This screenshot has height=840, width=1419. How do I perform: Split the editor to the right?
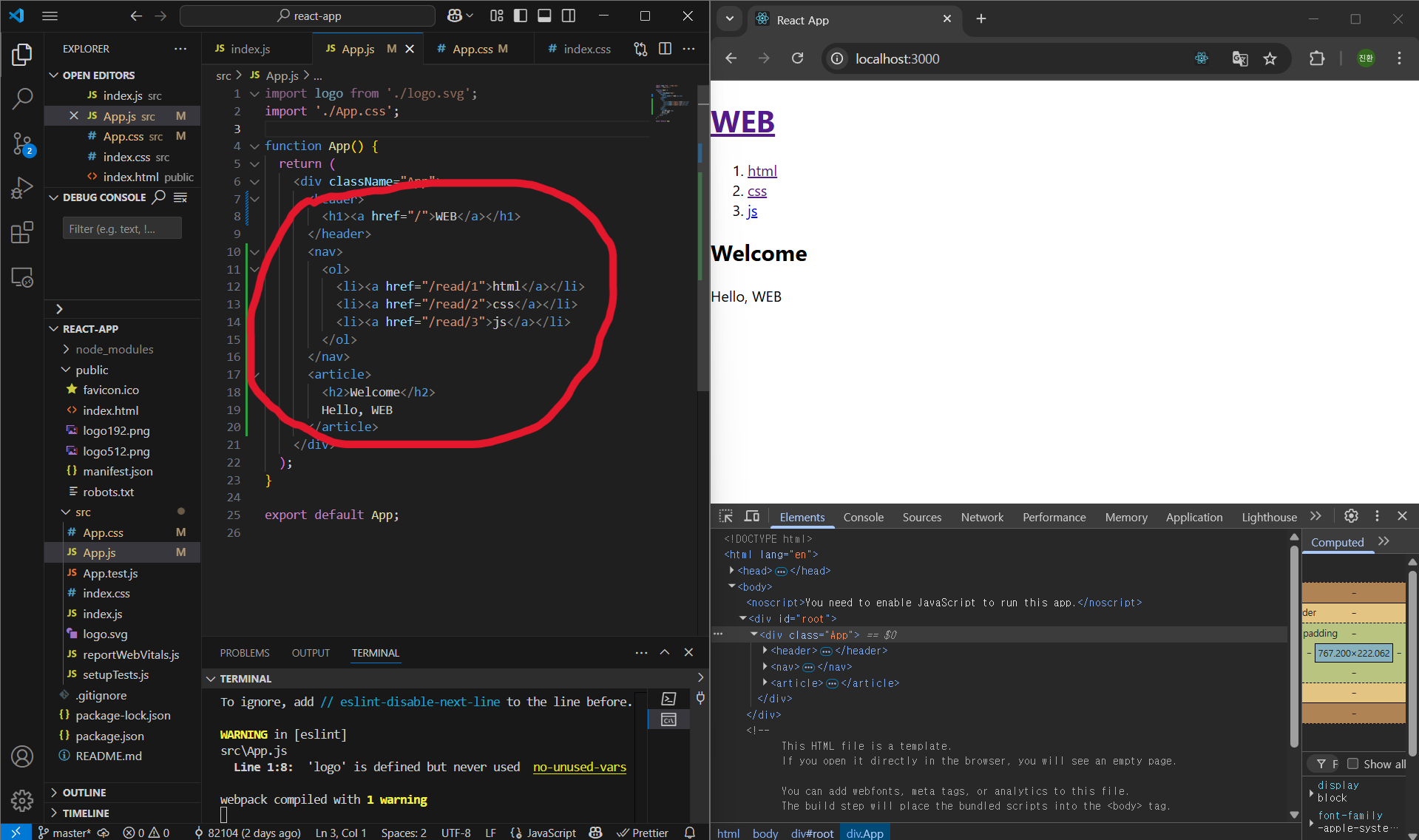pos(665,49)
